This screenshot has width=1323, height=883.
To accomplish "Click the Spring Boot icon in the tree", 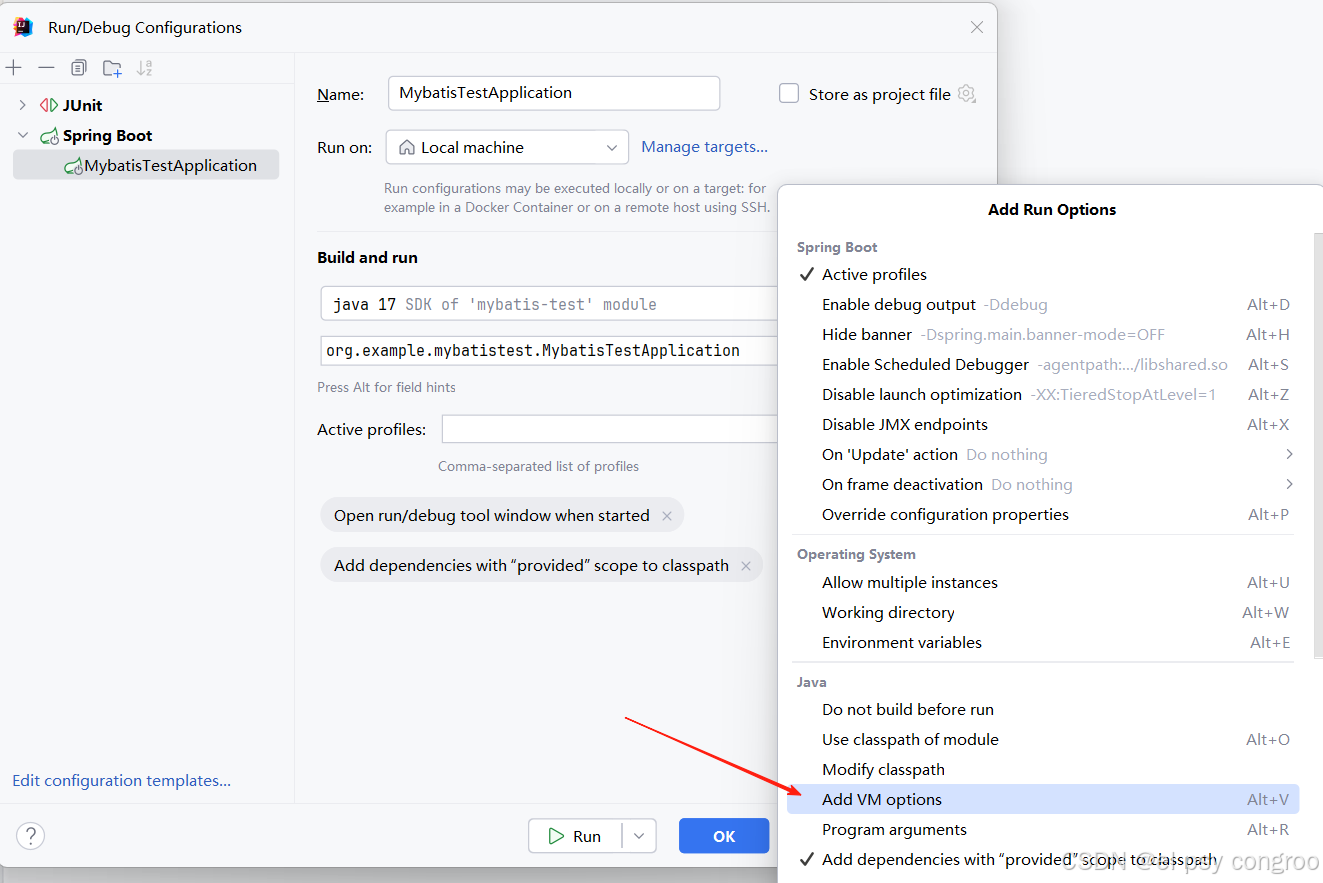I will [49, 136].
